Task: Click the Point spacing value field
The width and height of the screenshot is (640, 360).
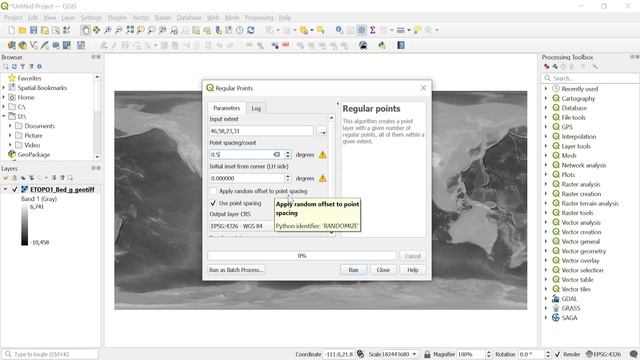Action: 246,155
